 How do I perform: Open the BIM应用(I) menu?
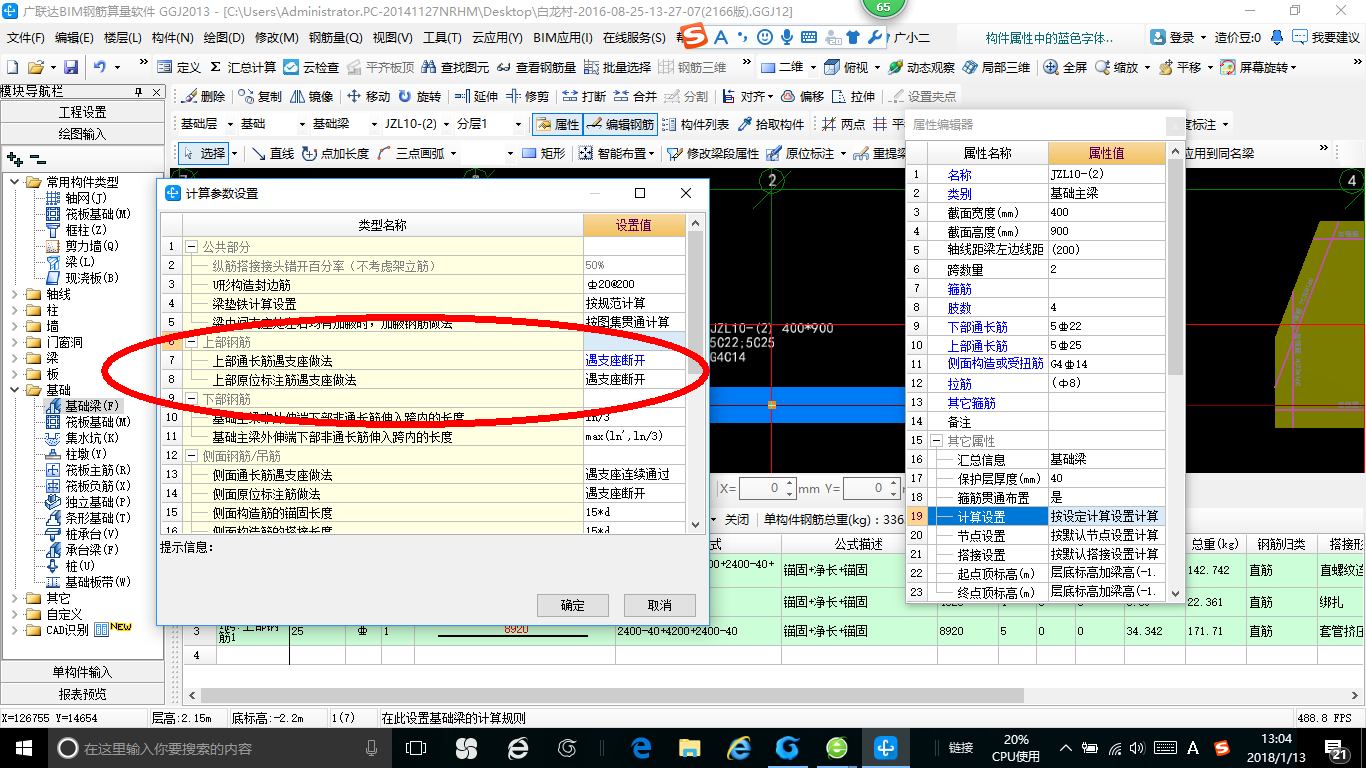point(562,38)
